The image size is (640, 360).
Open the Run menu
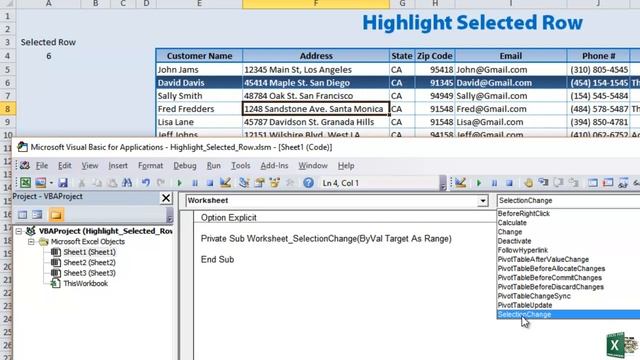click(x=213, y=165)
